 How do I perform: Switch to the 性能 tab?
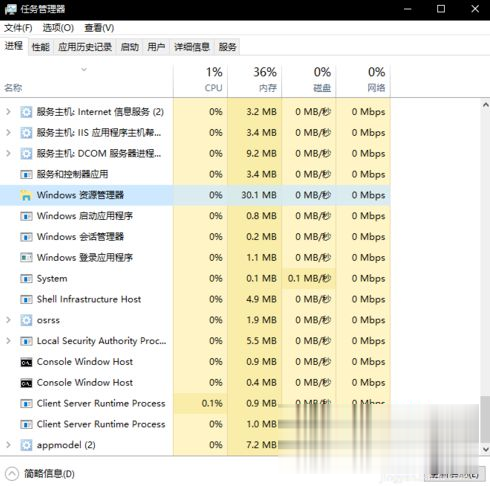tap(41, 47)
